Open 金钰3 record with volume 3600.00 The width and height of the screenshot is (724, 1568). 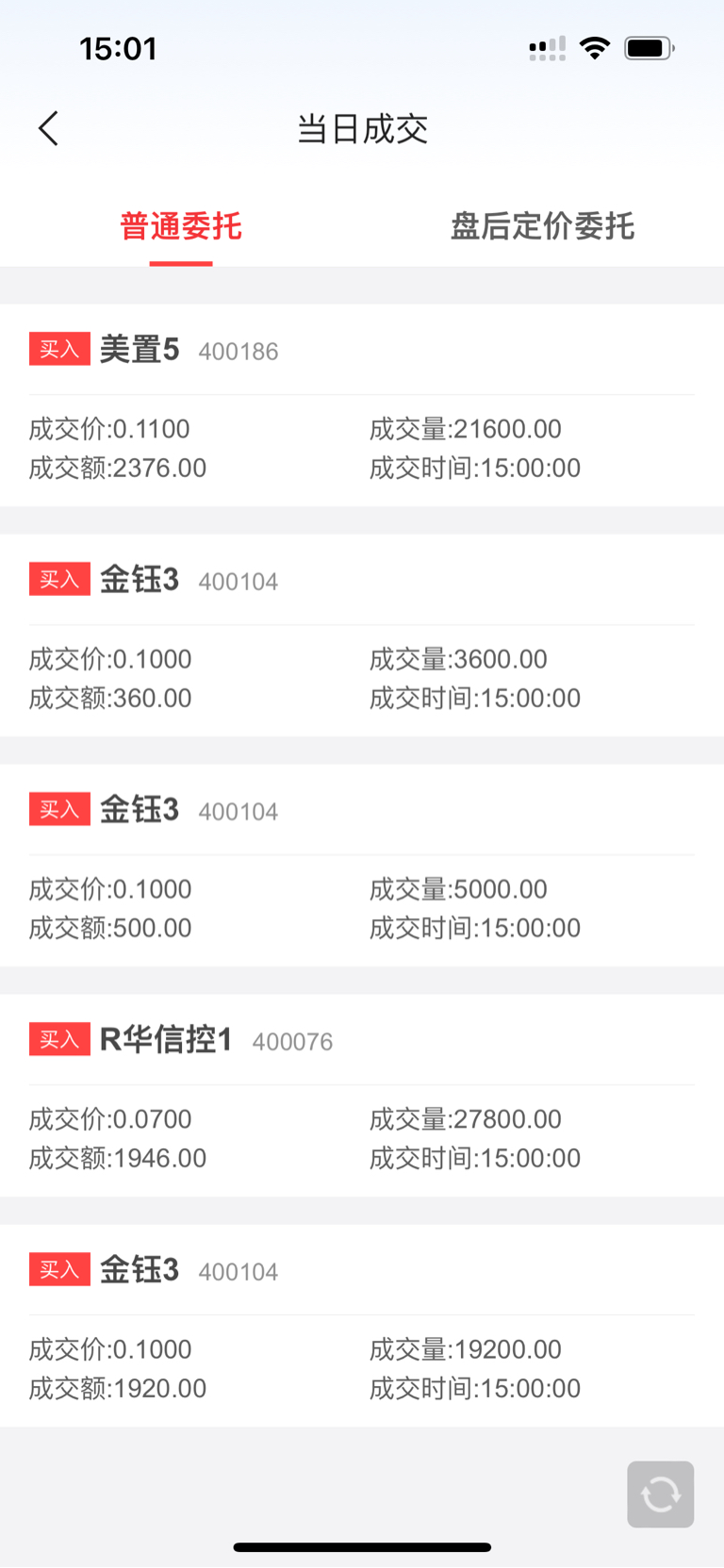362,635
